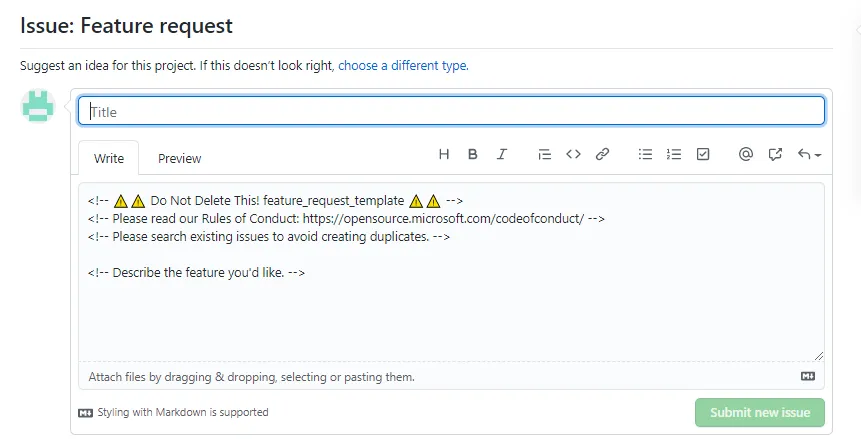
Task: Click the 'choose a different type' link
Action: (403, 66)
